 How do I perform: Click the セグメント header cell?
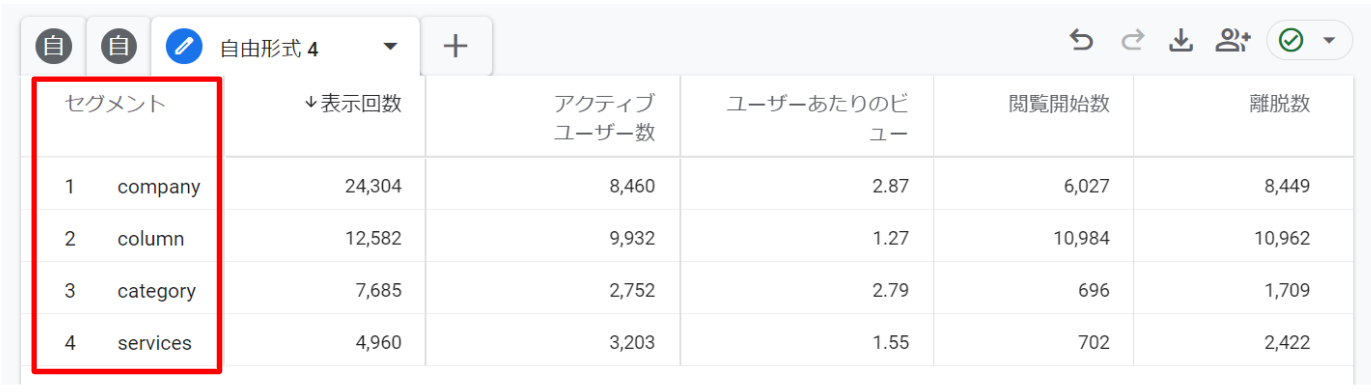coord(115,104)
